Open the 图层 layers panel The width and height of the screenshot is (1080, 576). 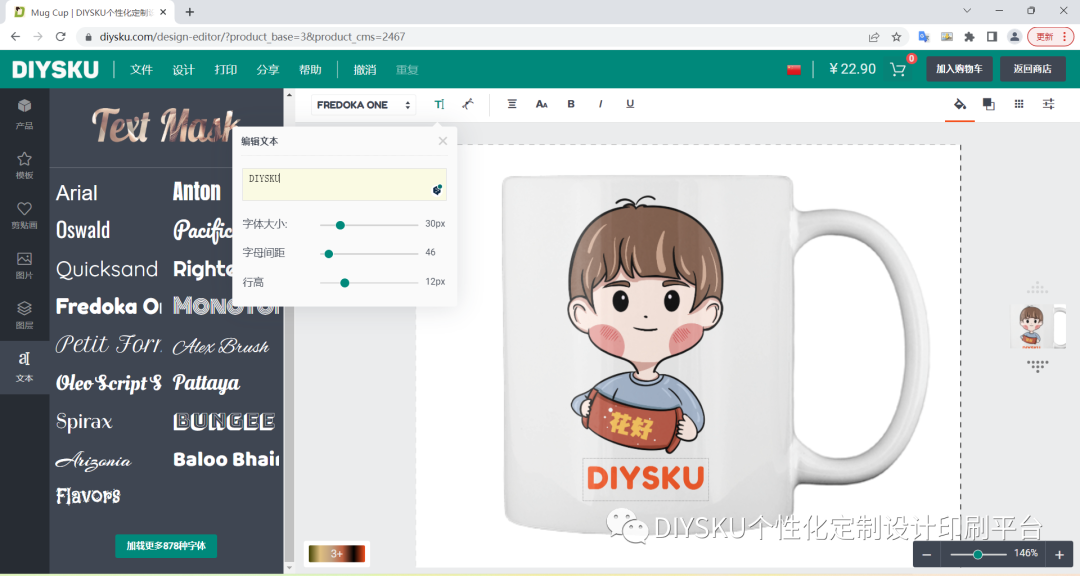[24, 315]
